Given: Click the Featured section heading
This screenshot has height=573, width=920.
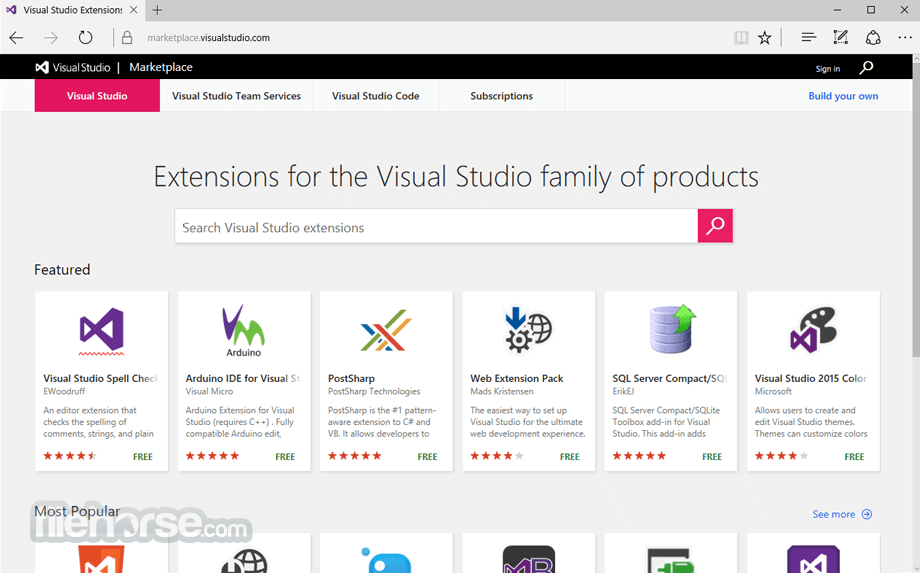Looking at the screenshot, I should point(62,270).
